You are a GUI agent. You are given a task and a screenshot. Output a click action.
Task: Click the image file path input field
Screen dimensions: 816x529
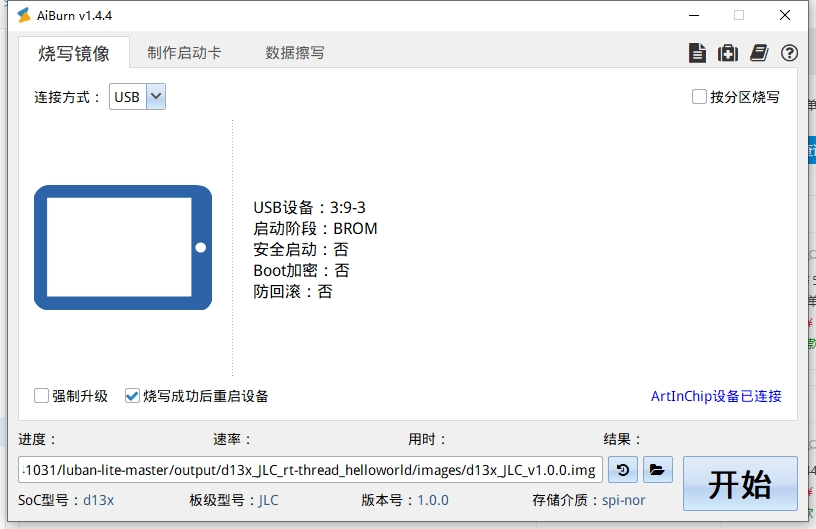[x=310, y=469]
